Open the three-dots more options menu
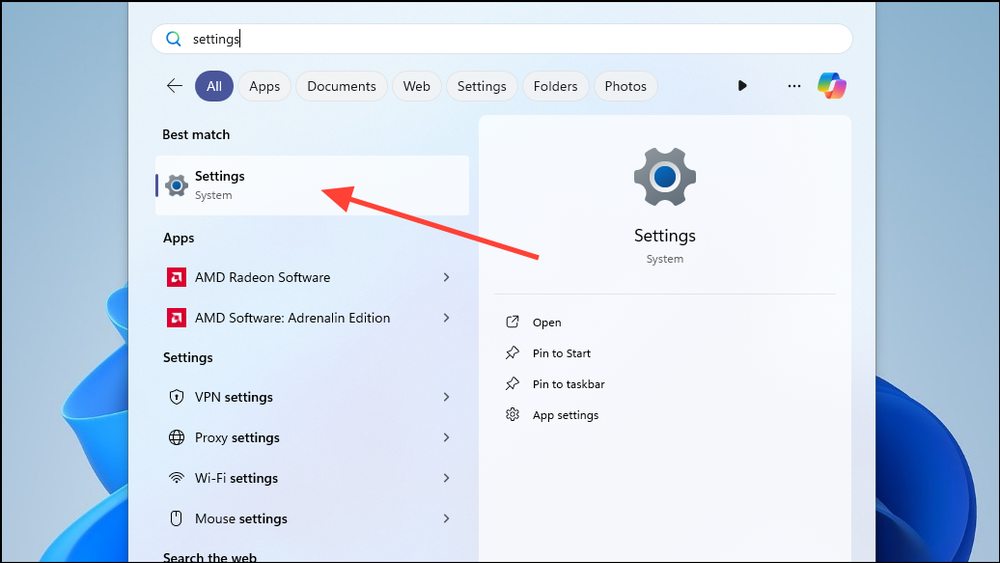The image size is (1000, 563). pos(794,86)
